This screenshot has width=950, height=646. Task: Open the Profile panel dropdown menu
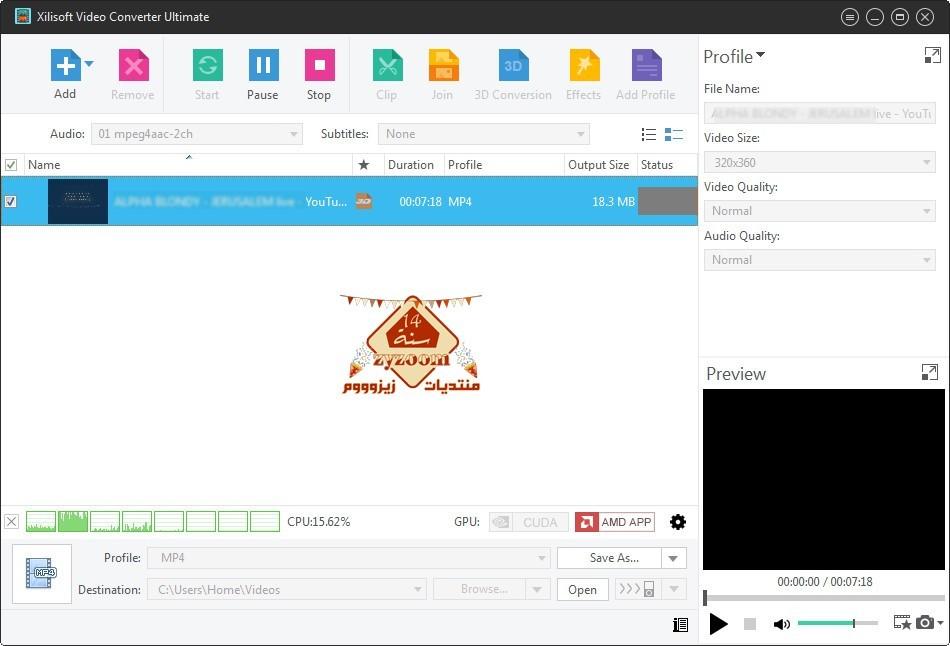click(734, 56)
